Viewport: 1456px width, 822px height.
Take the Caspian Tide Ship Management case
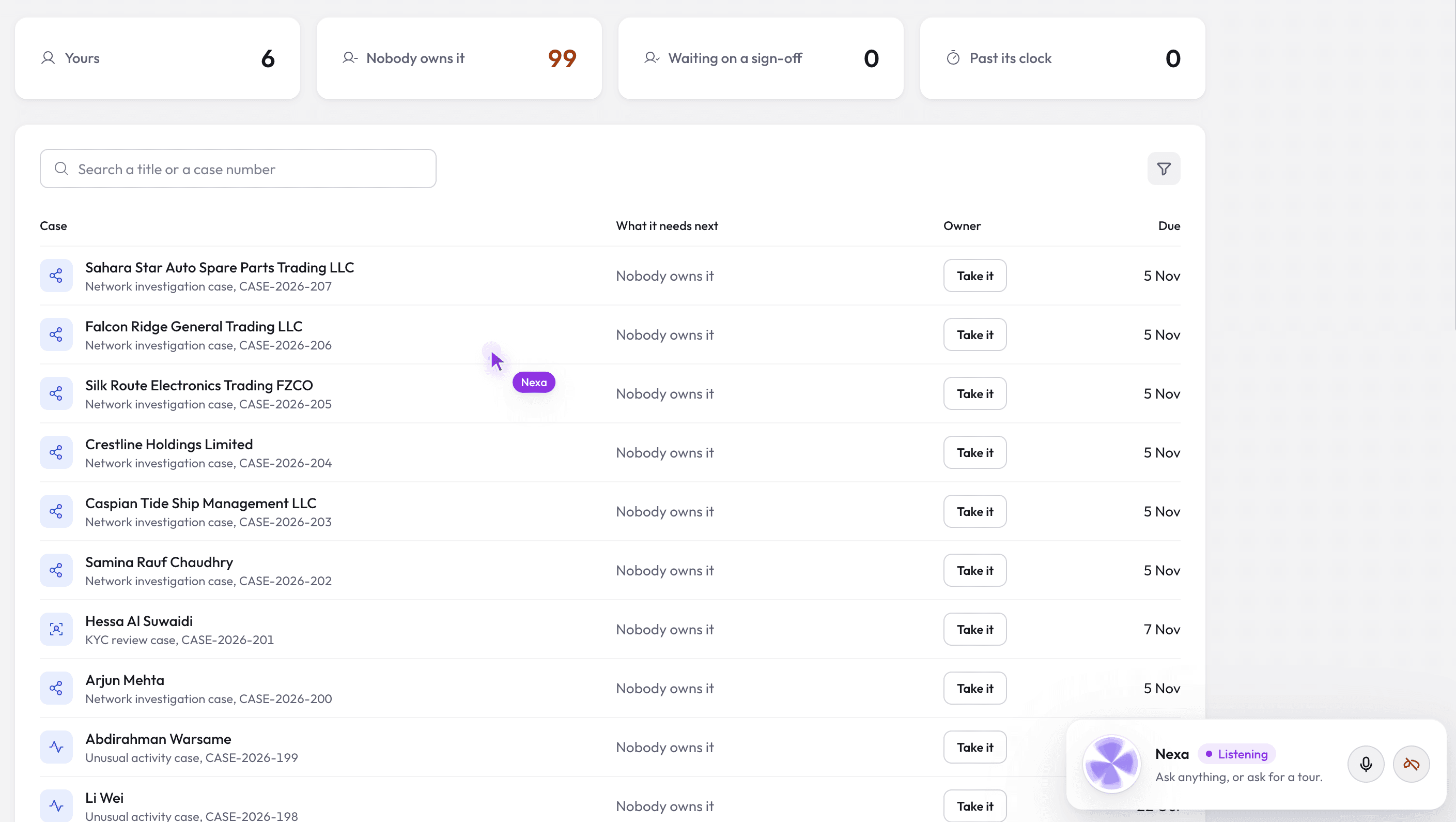(974, 511)
